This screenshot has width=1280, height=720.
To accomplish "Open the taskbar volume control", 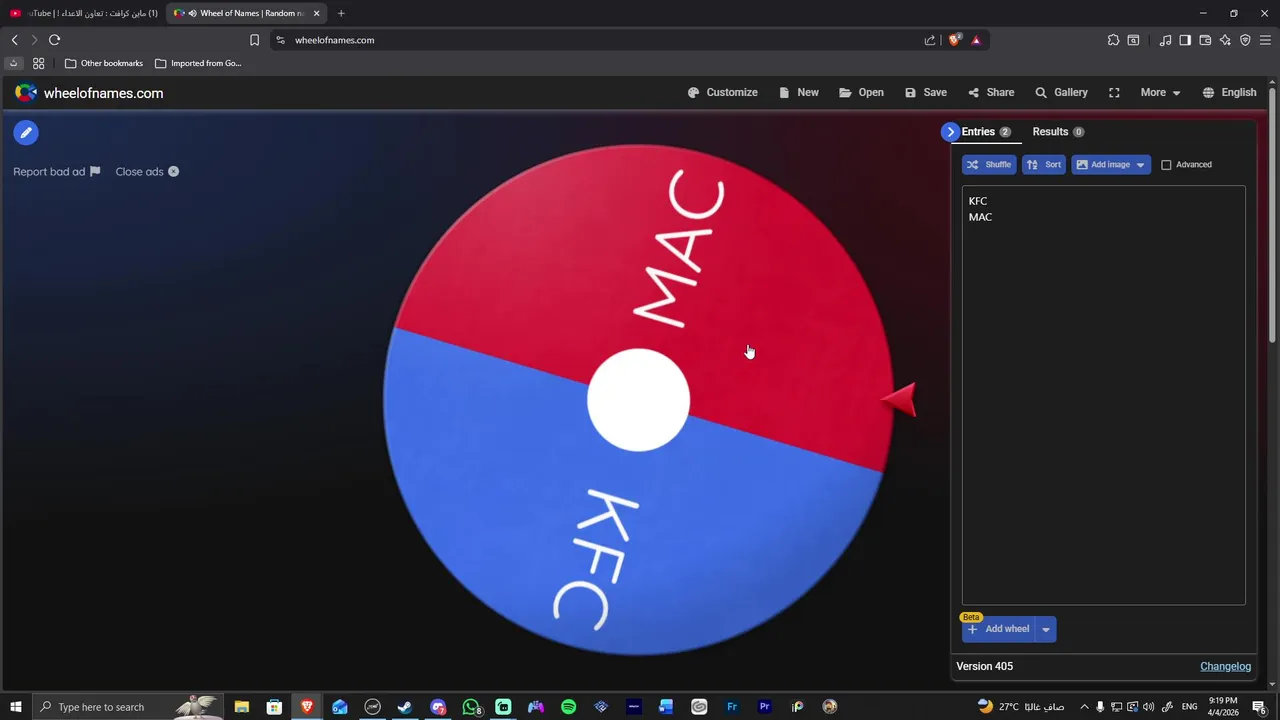I will point(1148,707).
